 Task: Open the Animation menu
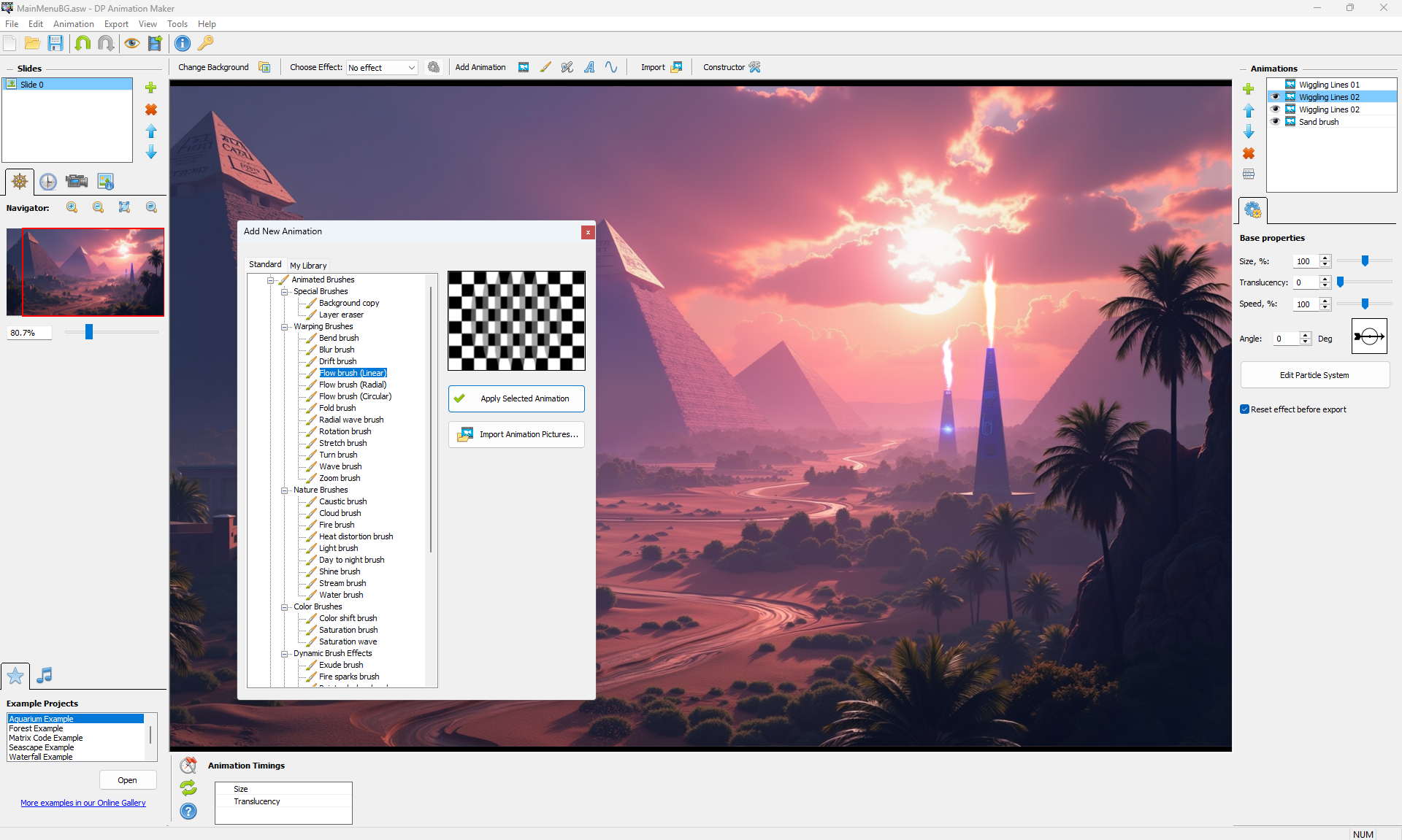73,24
